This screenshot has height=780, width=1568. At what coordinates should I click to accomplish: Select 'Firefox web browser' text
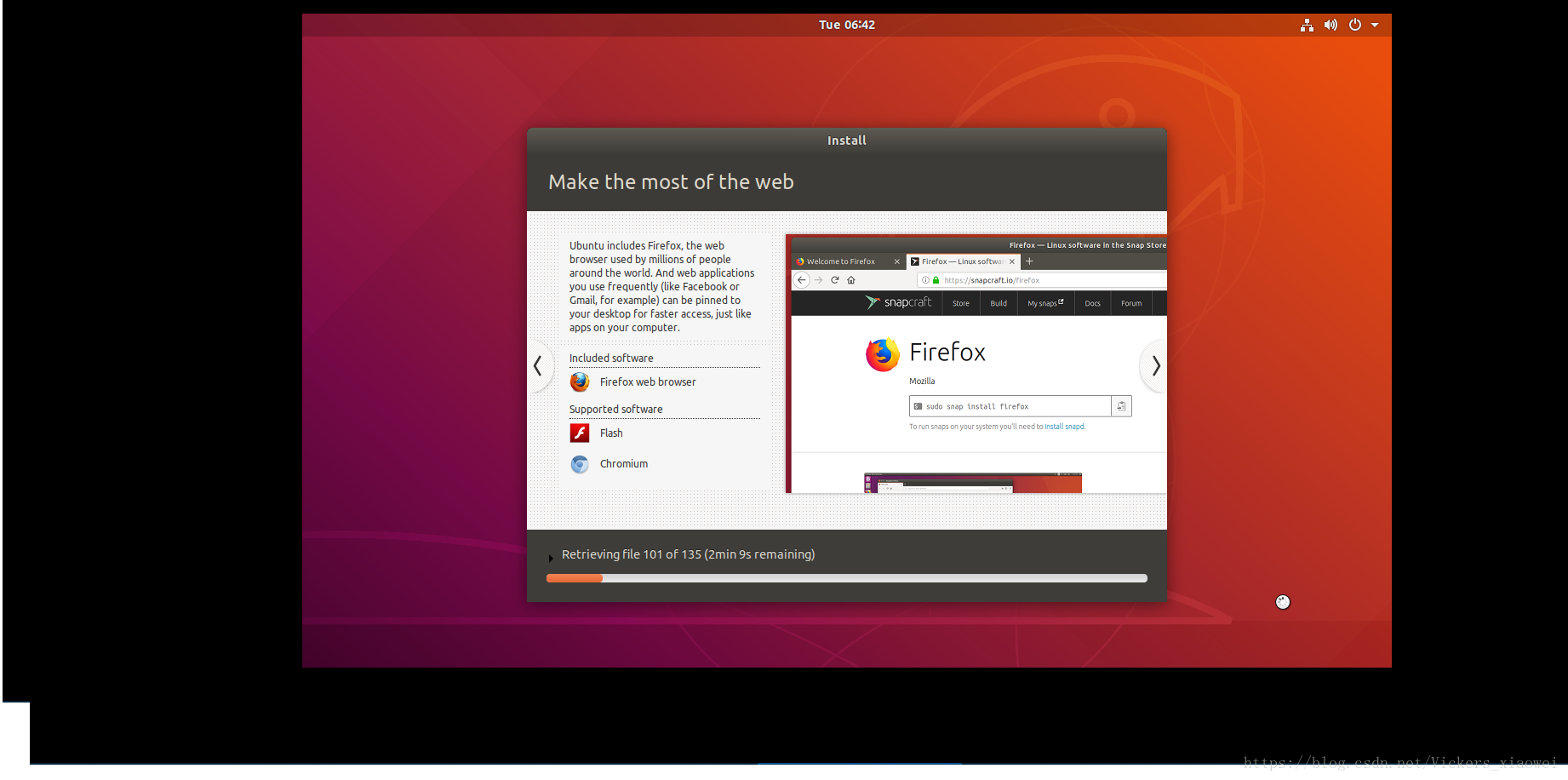[648, 382]
